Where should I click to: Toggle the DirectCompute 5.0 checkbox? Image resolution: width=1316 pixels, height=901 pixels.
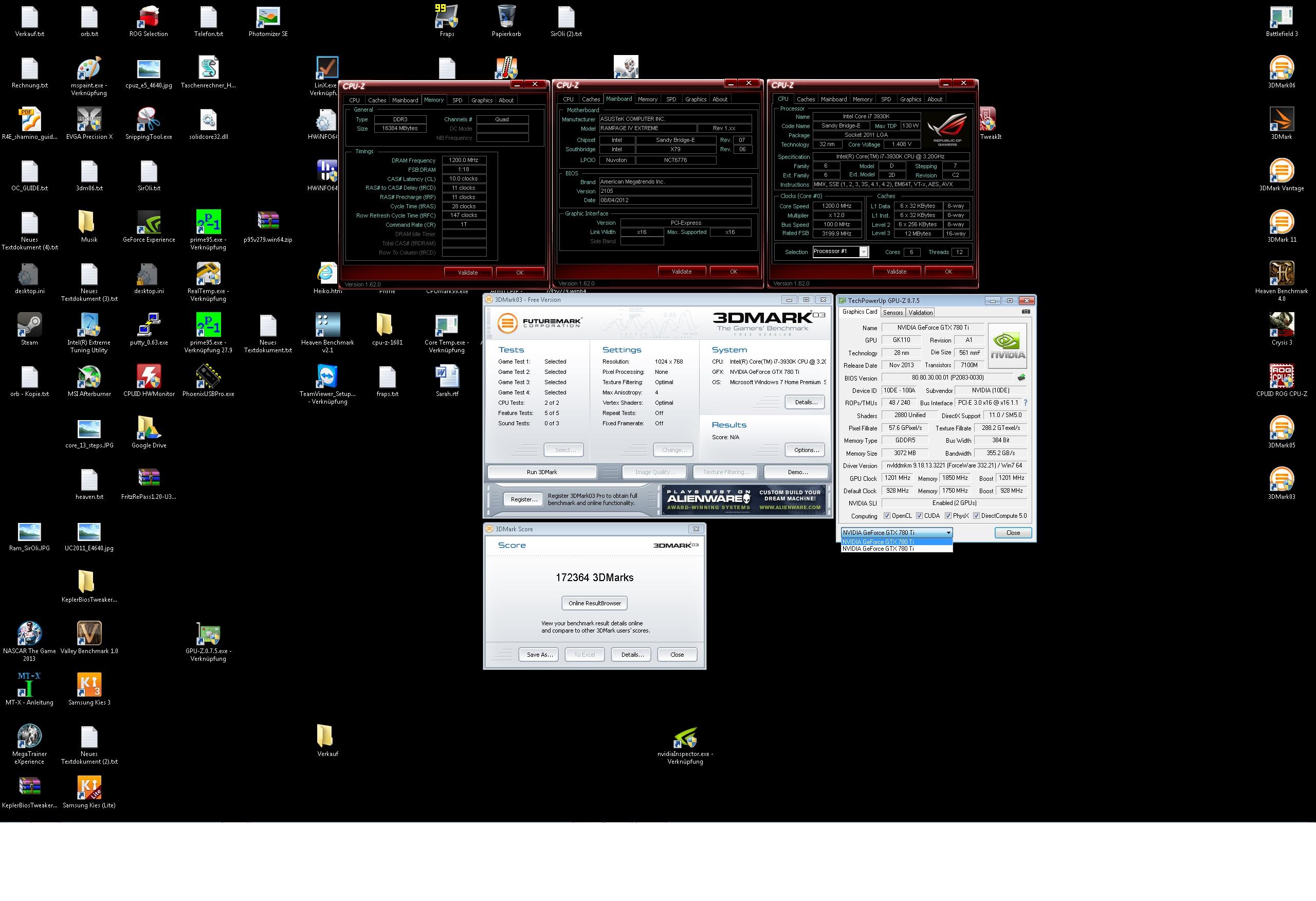pos(976,516)
